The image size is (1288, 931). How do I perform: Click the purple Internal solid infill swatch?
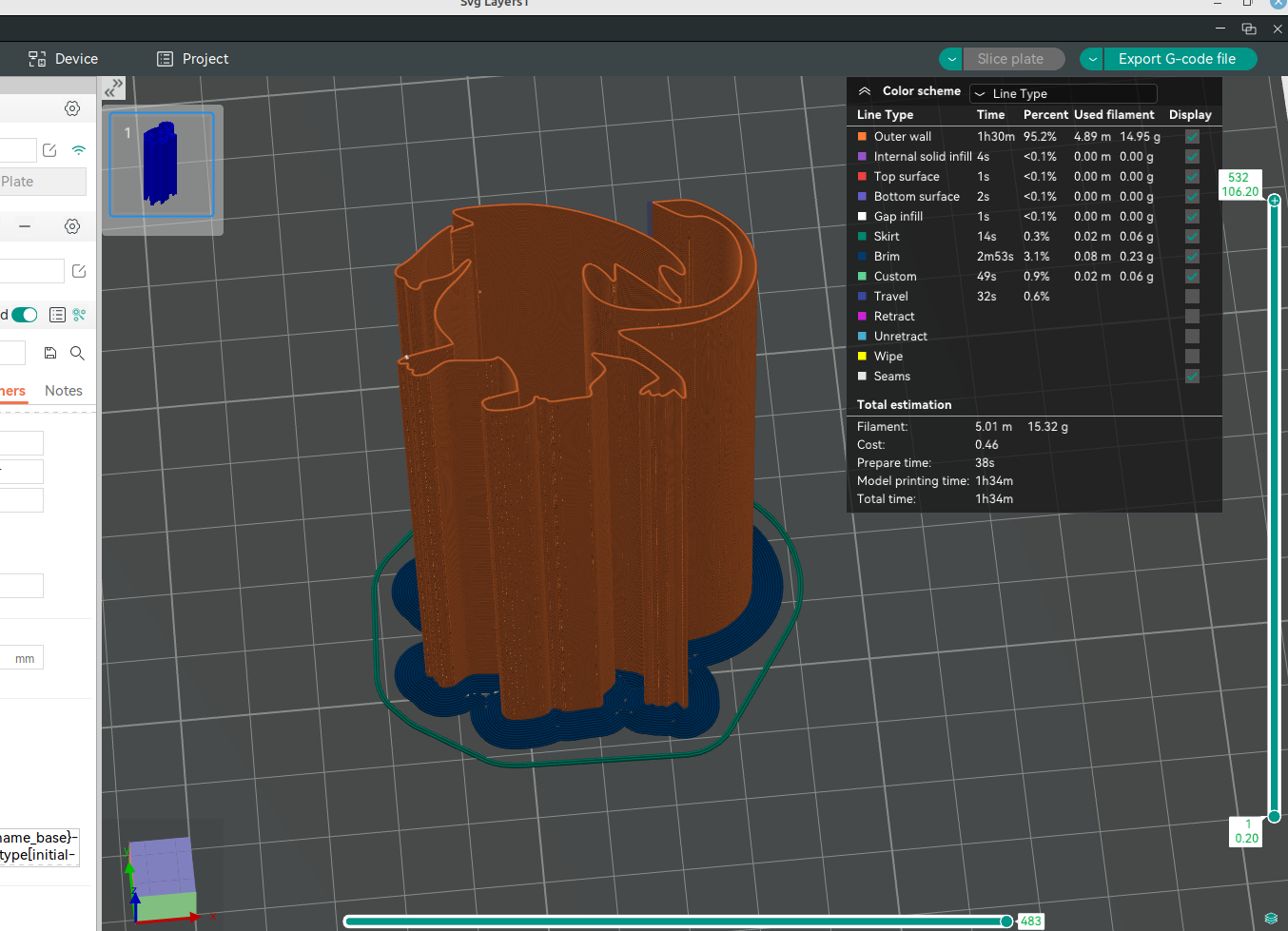[862, 157]
